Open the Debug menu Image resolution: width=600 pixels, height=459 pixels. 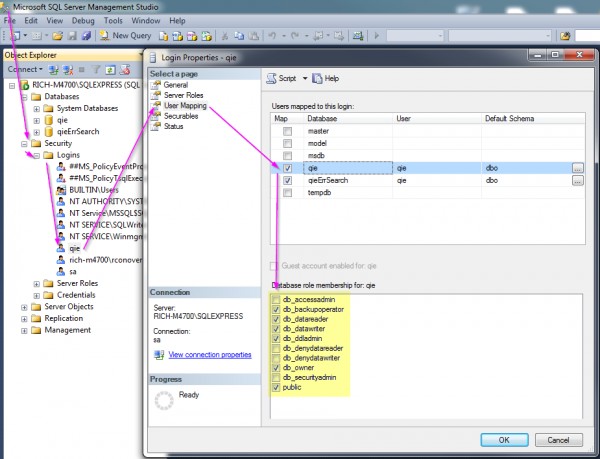(83, 21)
